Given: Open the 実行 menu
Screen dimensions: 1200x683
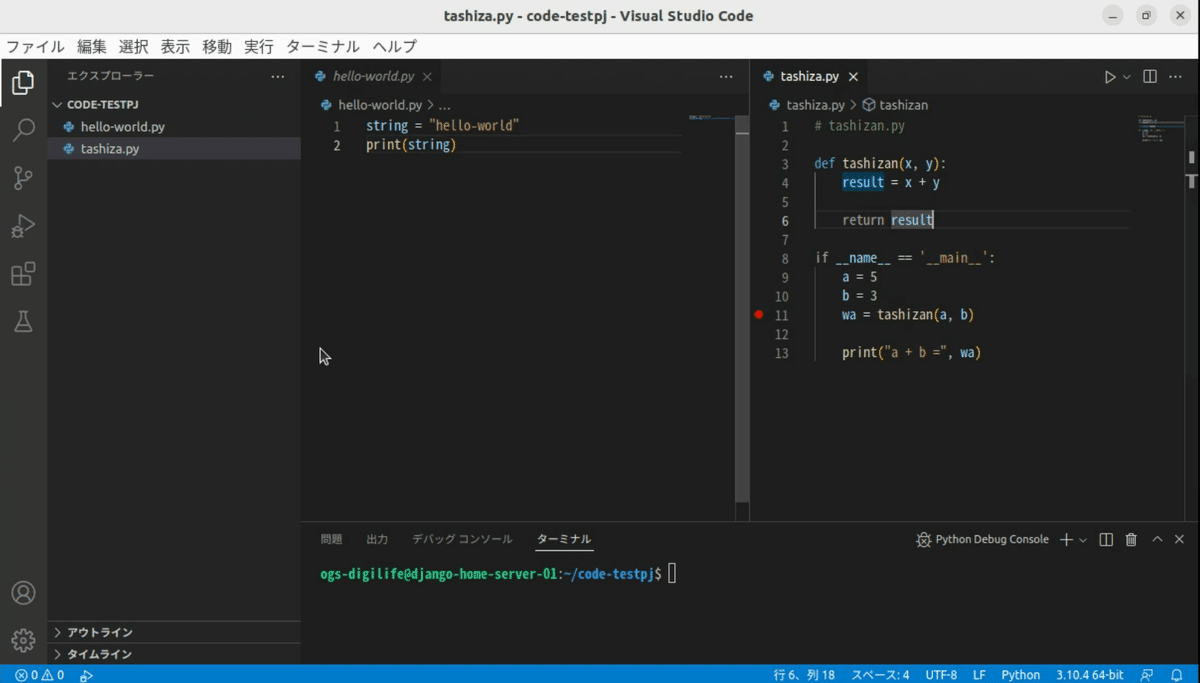Looking at the screenshot, I should click(258, 46).
